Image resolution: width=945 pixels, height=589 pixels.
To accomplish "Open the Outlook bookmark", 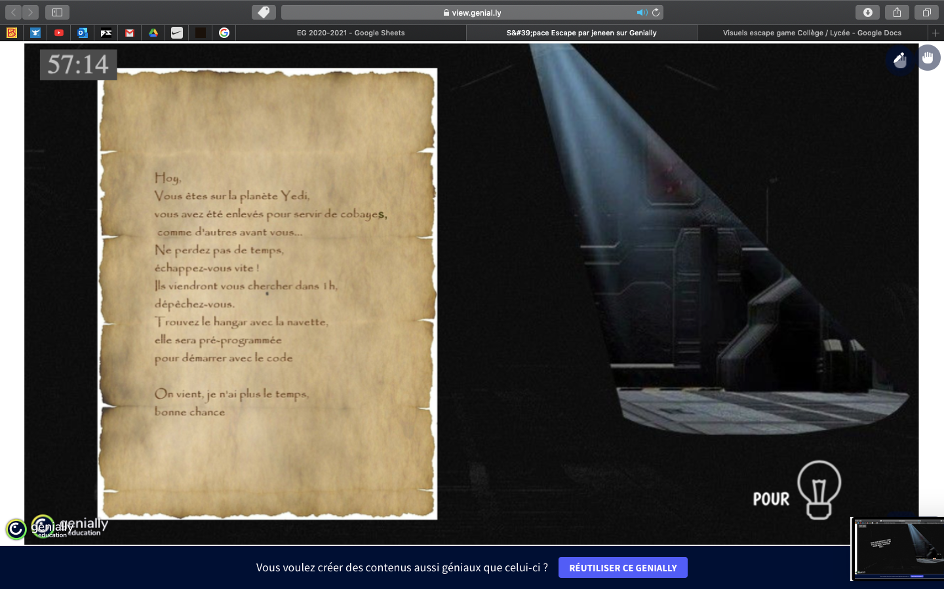I will click(x=83, y=33).
